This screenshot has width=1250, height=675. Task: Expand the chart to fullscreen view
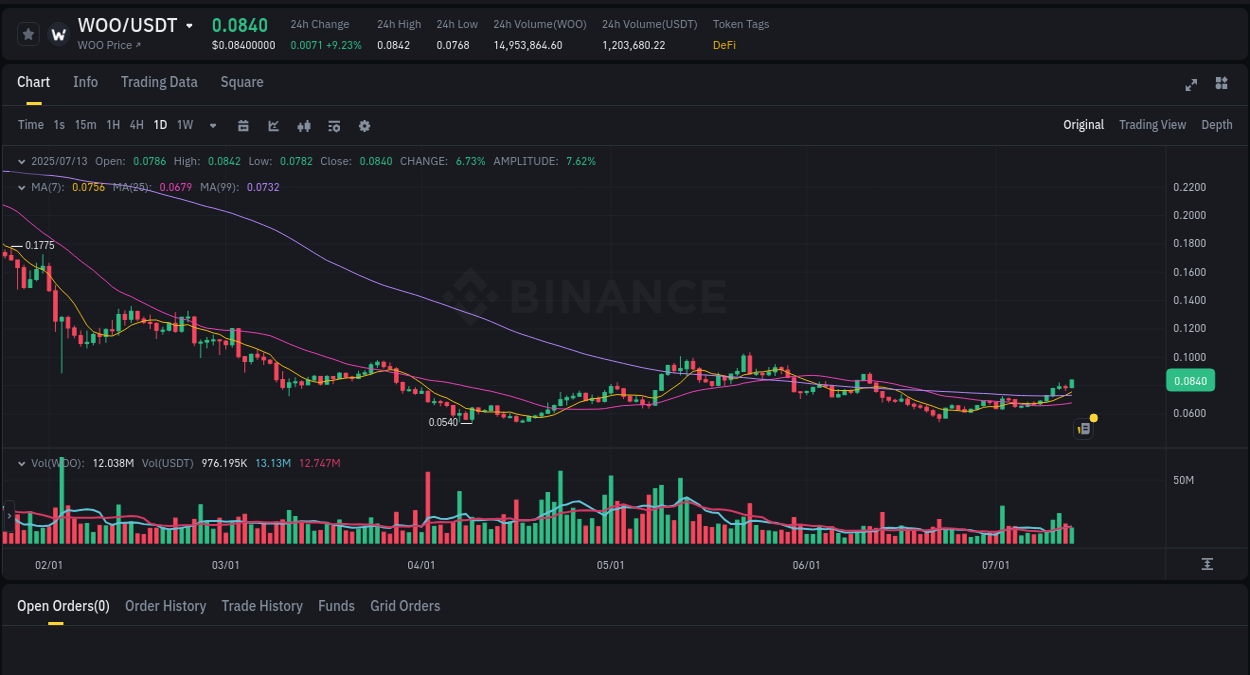tap(1191, 84)
